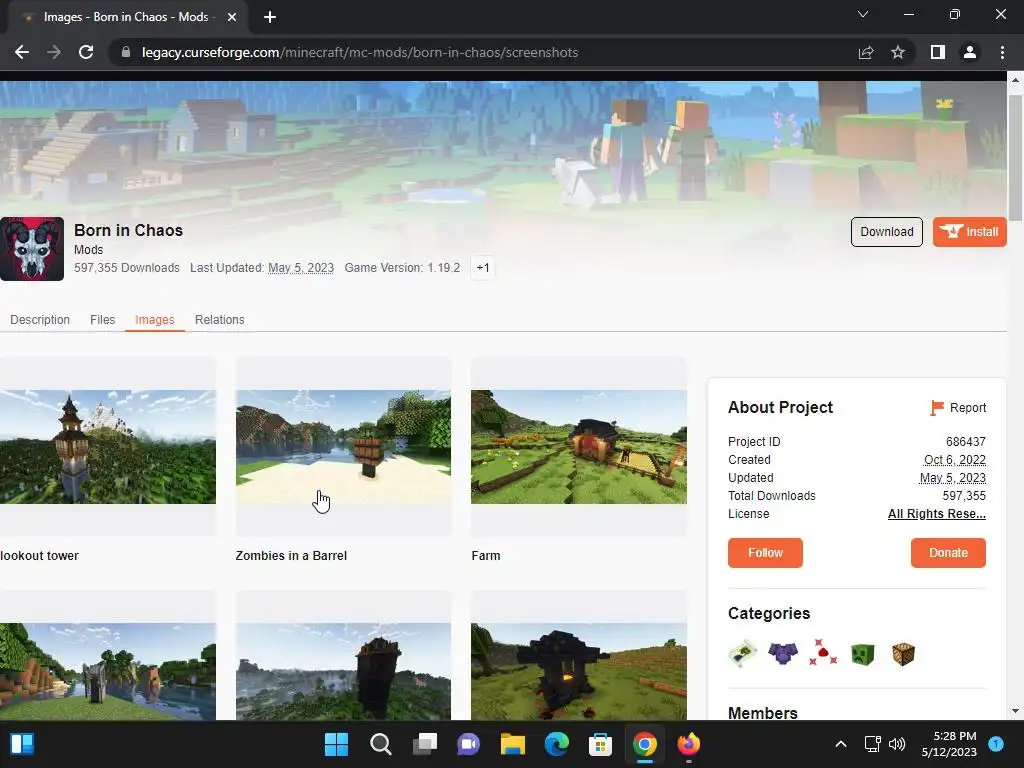The width and height of the screenshot is (1024, 768).
Task: Open the Farm screenshot
Action: click(x=579, y=447)
